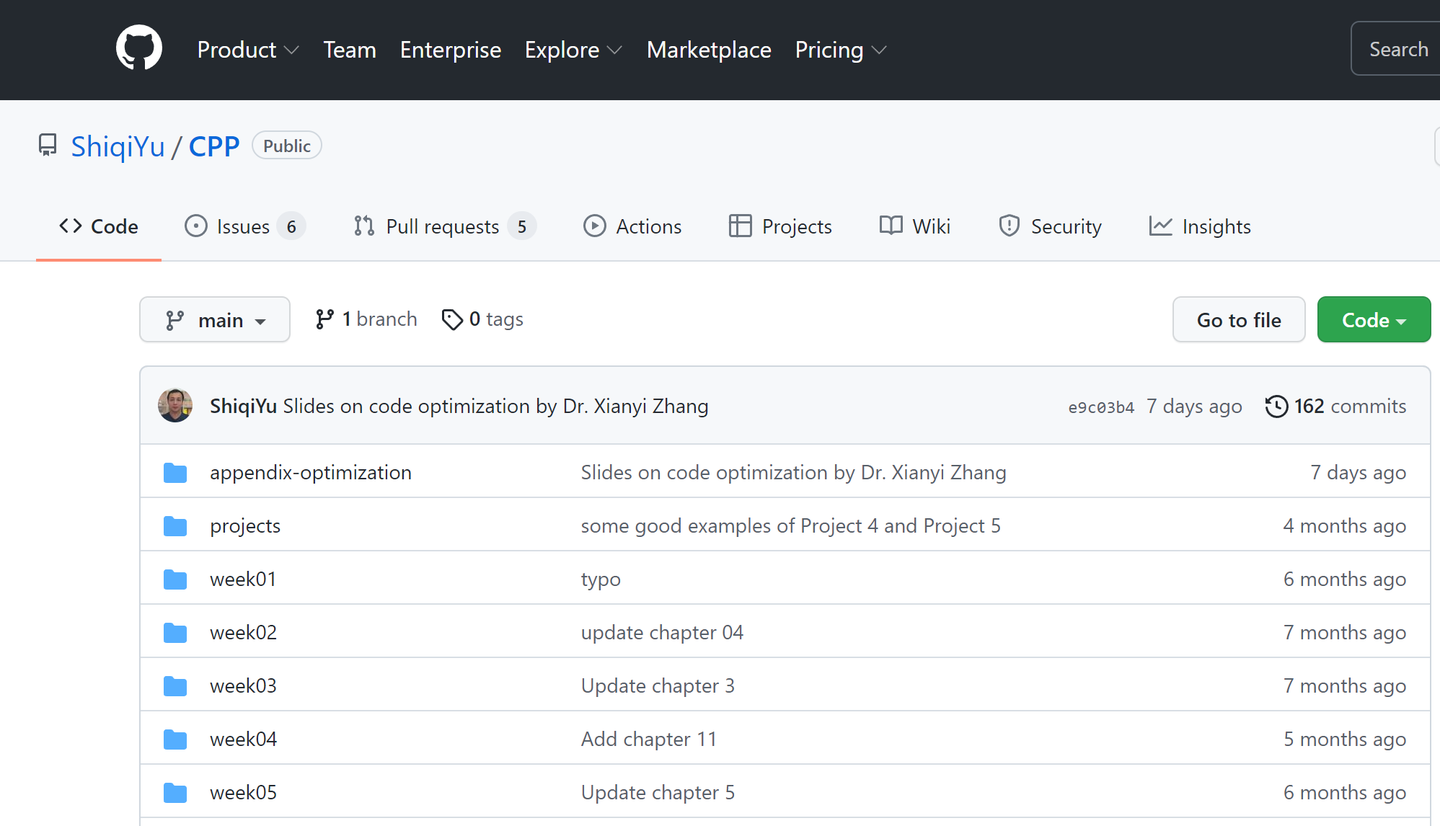This screenshot has height=826, width=1440.
Task: Click '7 months ago' in the week02 row
Action: (x=1345, y=632)
